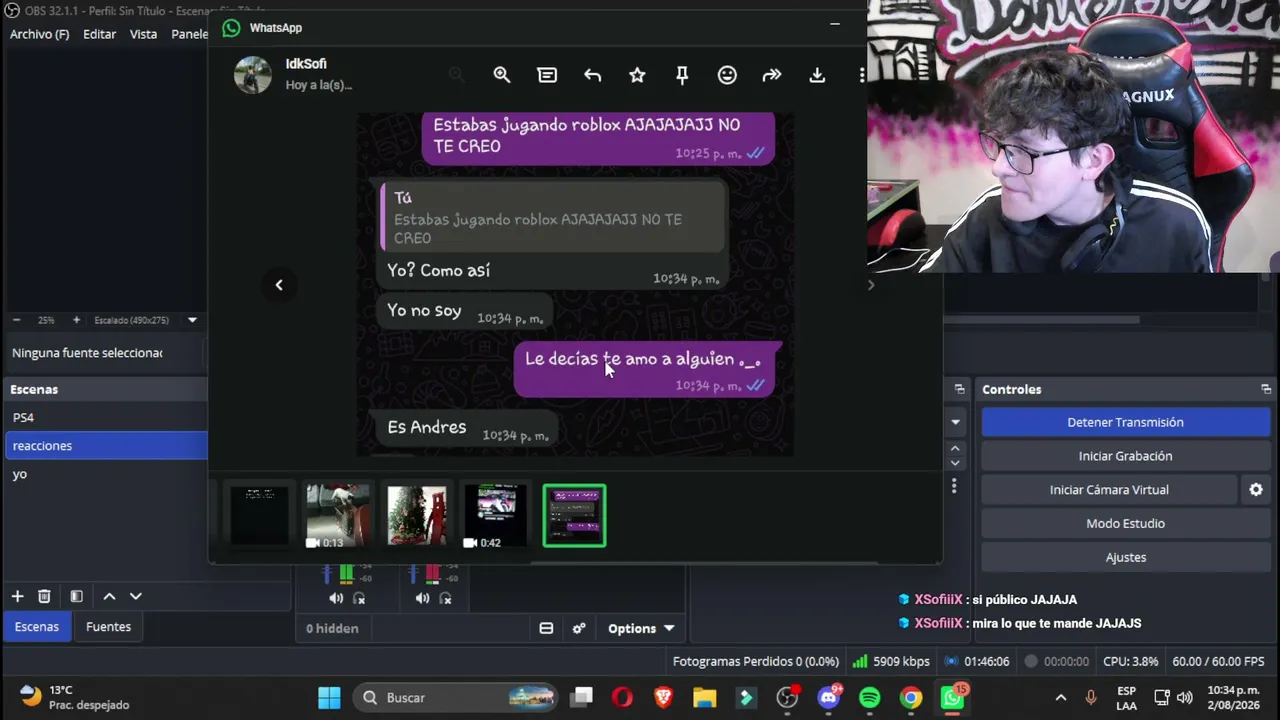Open the taskbar clock and date
This screenshot has height=720, width=1280.
point(1233,697)
